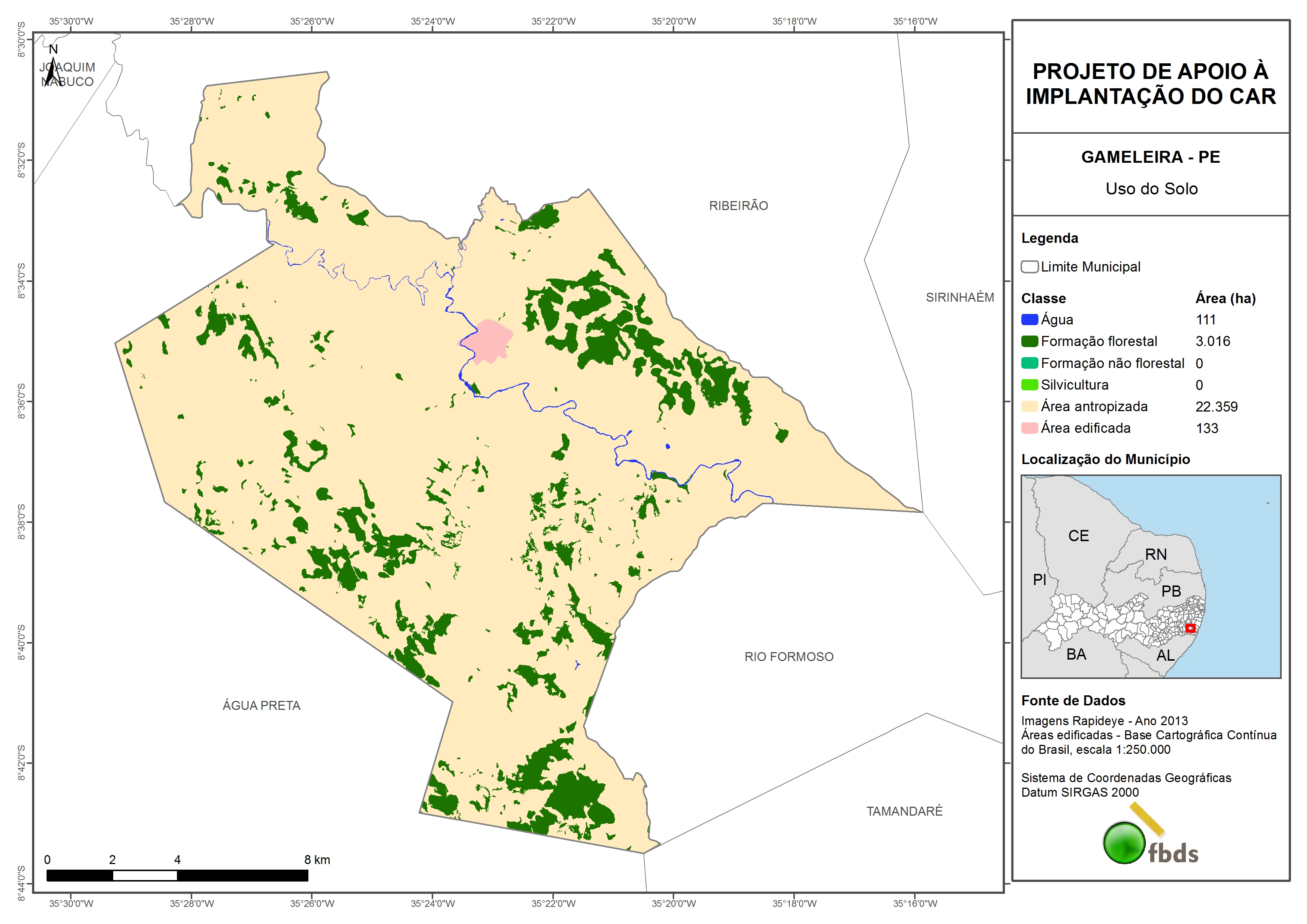Click the Limite Municipal legend symbol
The image size is (1307, 924).
tap(1029, 267)
